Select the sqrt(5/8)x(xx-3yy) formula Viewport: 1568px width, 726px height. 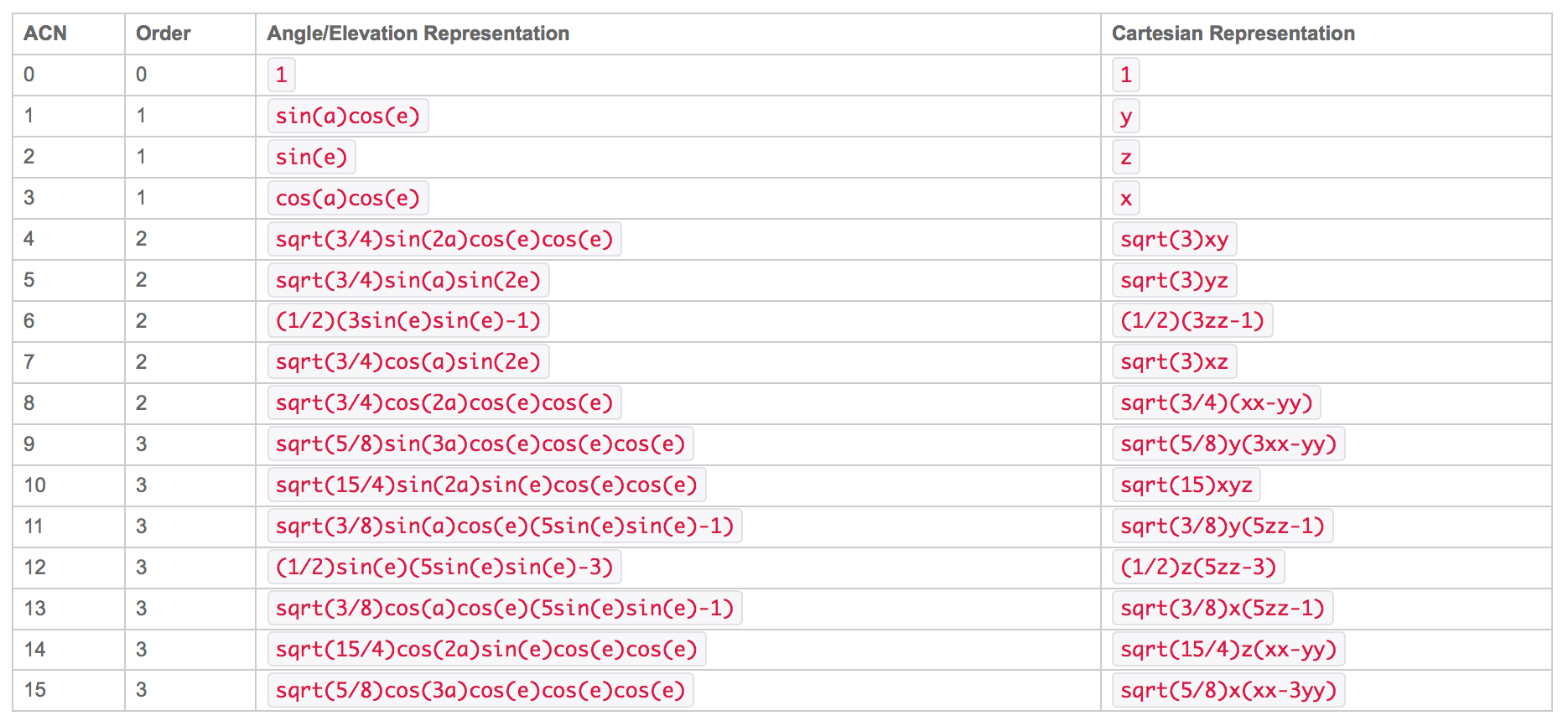1228,690
